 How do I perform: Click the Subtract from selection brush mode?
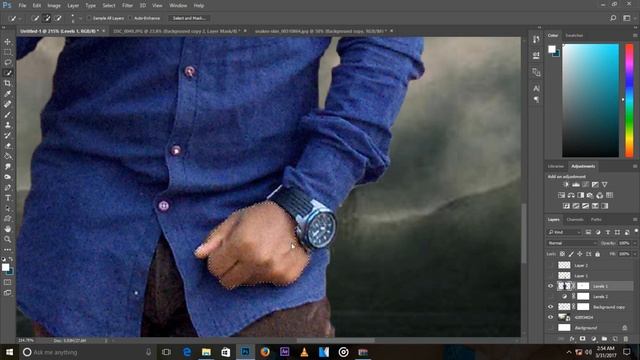(58, 18)
